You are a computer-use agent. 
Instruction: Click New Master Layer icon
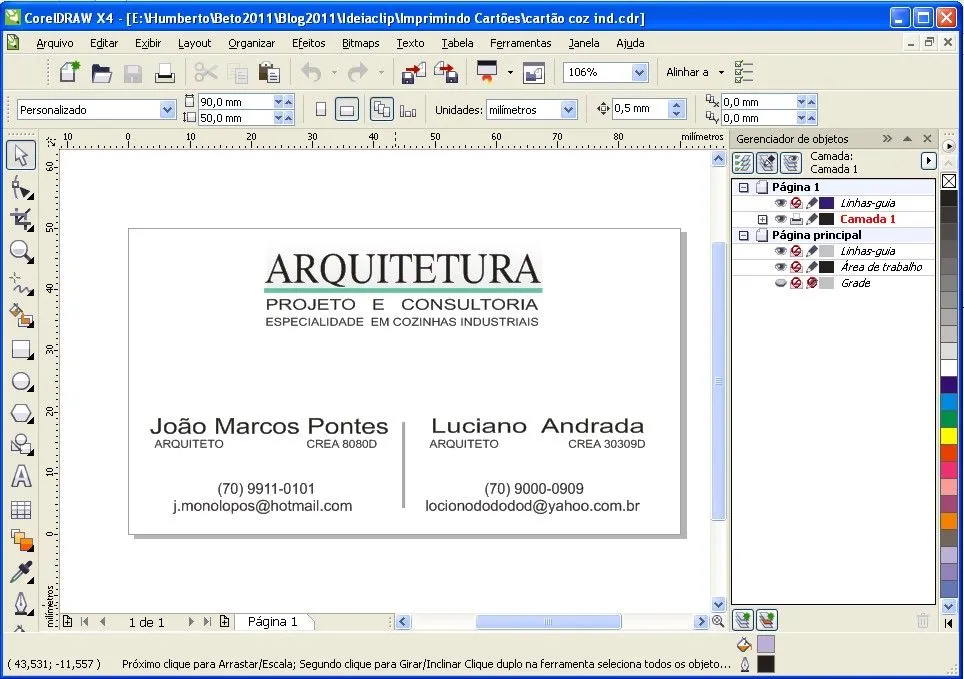pyautogui.click(x=767, y=620)
